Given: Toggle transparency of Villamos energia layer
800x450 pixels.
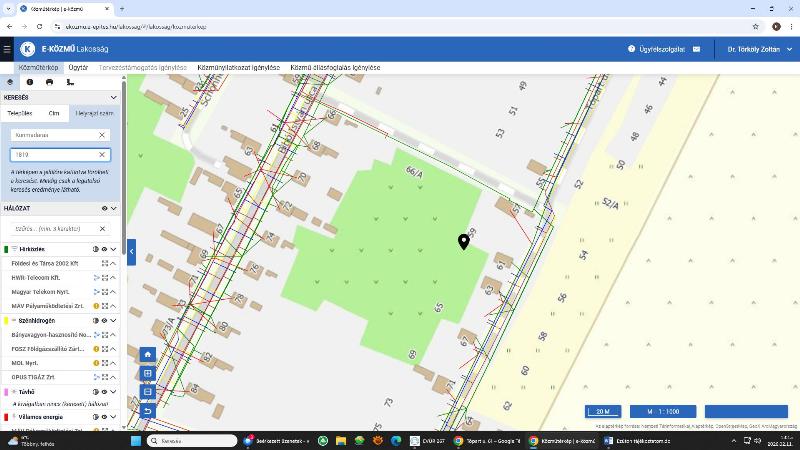Looking at the screenshot, I should (95, 417).
